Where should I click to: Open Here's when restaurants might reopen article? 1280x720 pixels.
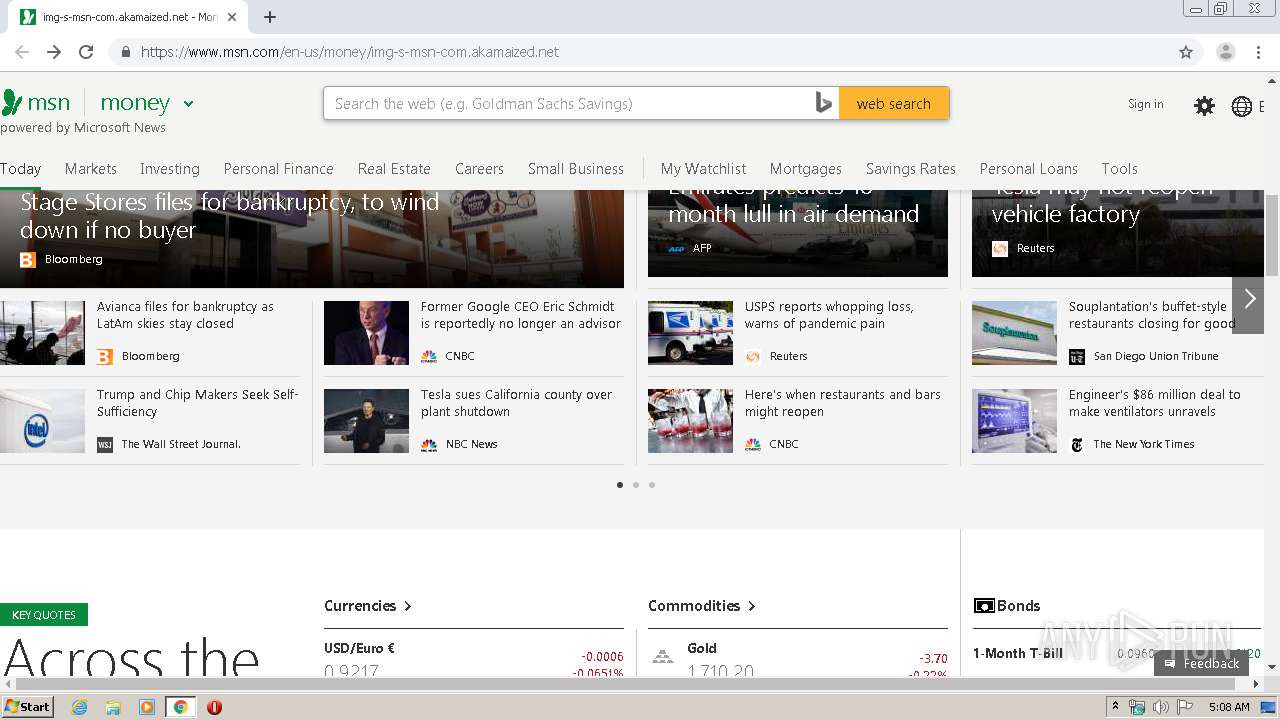point(843,403)
